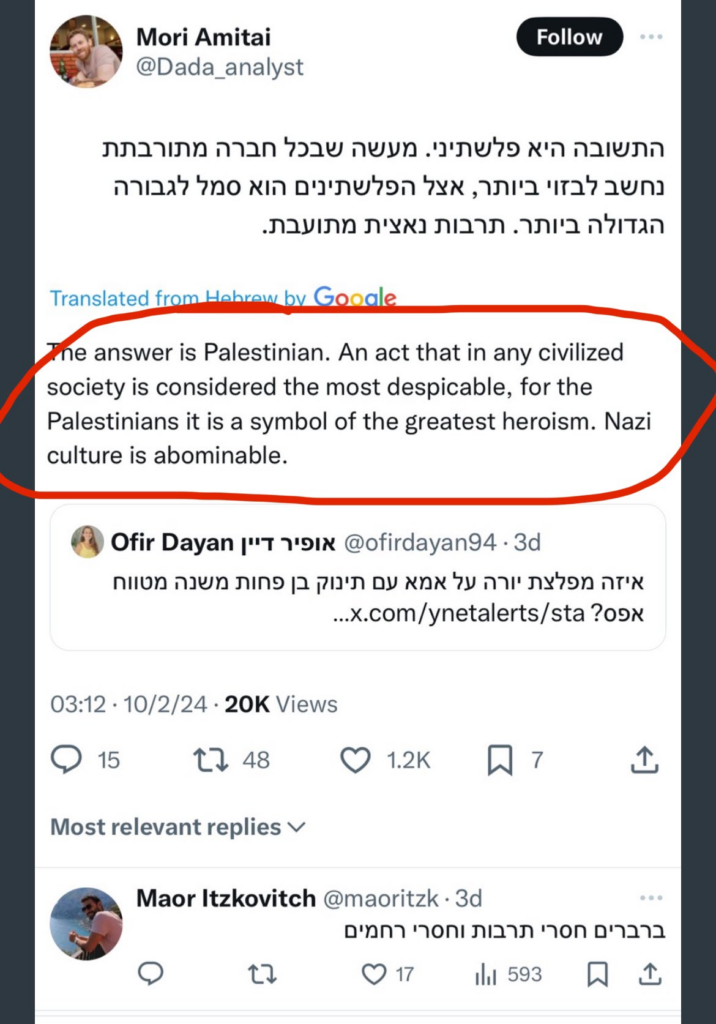The width and height of the screenshot is (716, 1024).
Task: View Mori Amitai's profile picture
Action: 85,52
